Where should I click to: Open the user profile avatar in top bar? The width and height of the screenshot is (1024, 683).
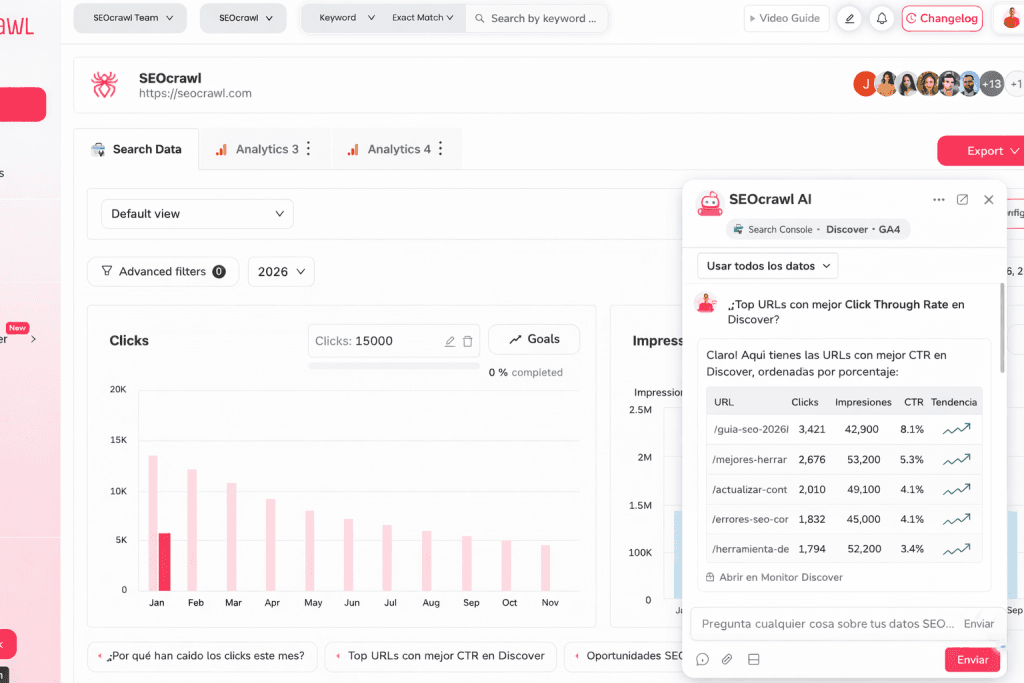[x=1010, y=18]
